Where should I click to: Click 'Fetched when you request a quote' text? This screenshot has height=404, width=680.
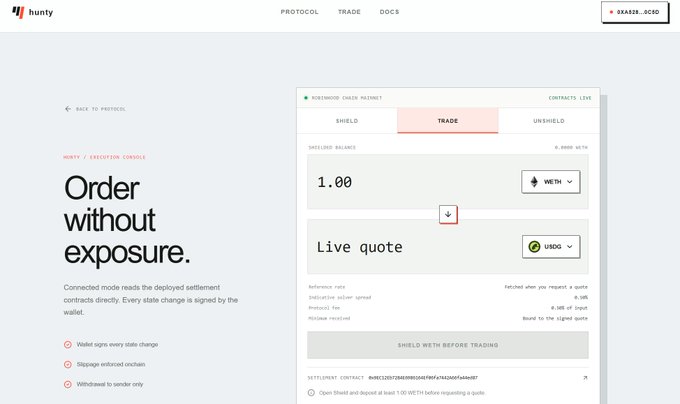click(546, 287)
